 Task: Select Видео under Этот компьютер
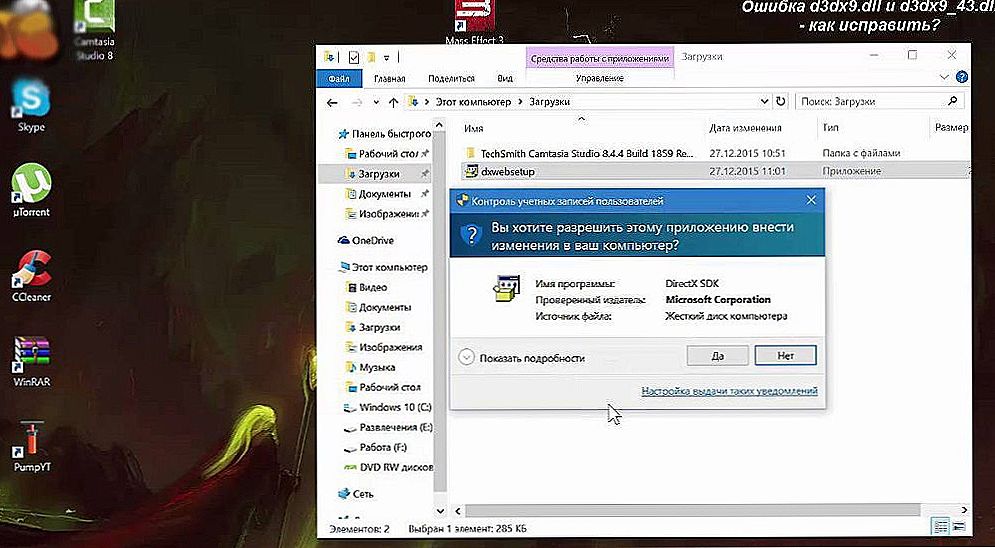(366, 287)
